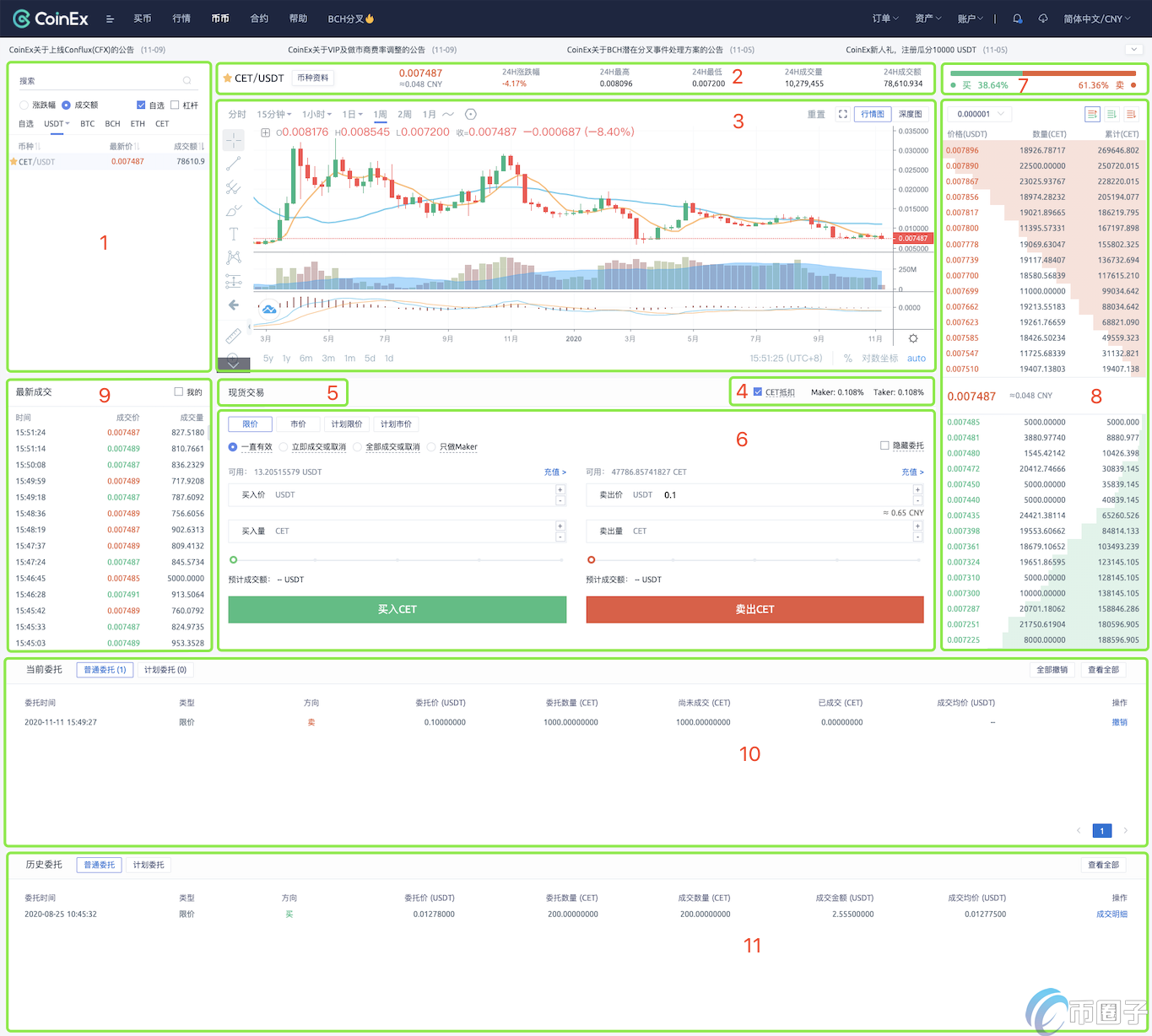Viewport: 1152px width, 1036px height.
Task: Expand the OHLC legend plus icon
Action: (265, 132)
